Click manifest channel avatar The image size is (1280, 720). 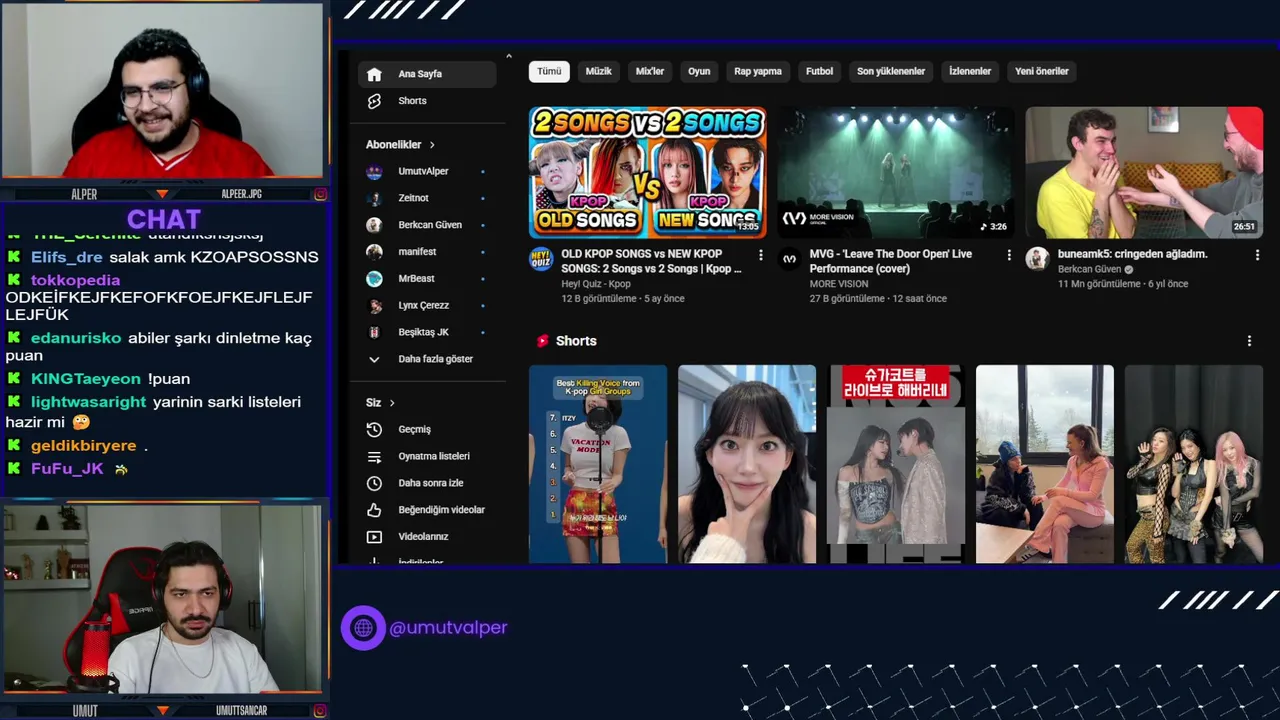tap(374, 252)
